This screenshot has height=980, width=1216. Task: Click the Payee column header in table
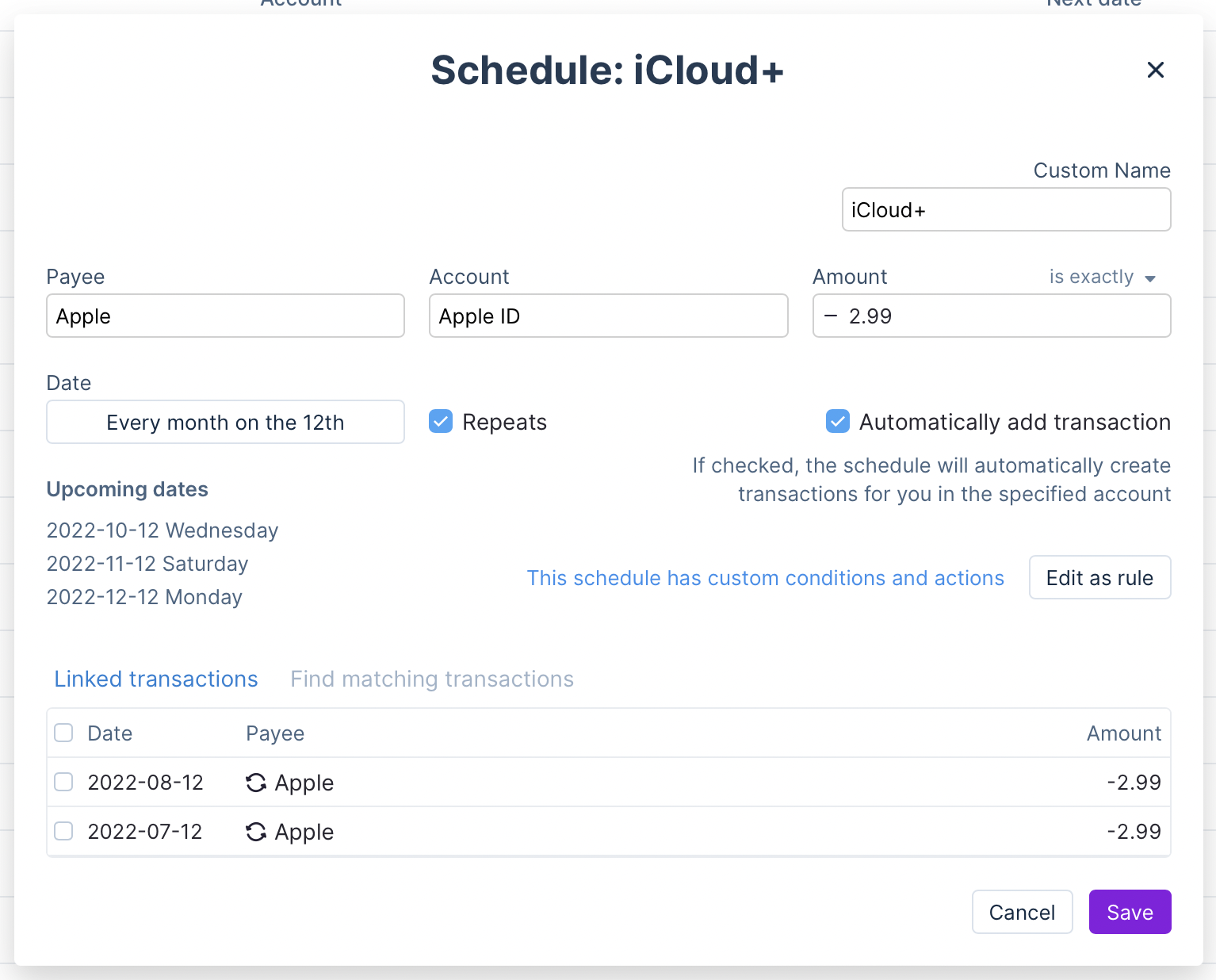pos(275,733)
